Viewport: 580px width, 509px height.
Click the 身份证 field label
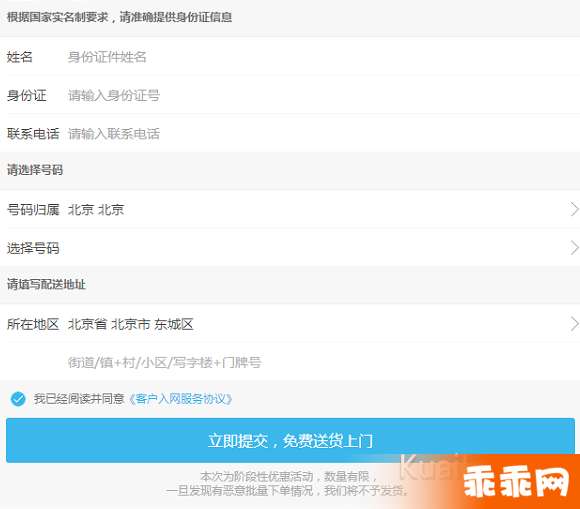[27, 95]
